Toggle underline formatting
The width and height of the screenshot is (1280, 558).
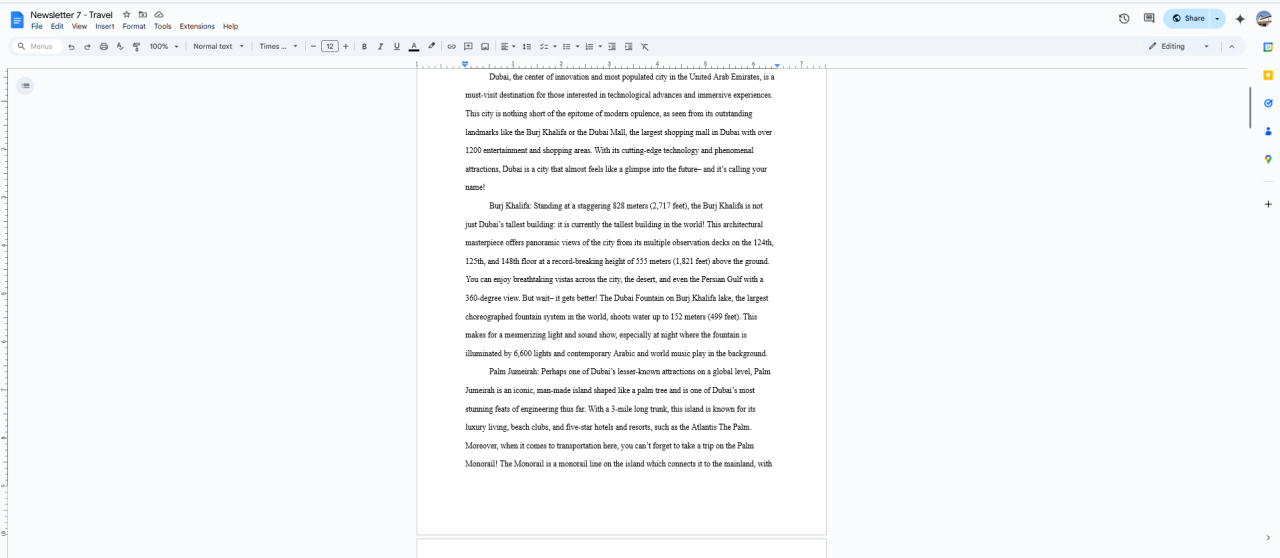[397, 47]
